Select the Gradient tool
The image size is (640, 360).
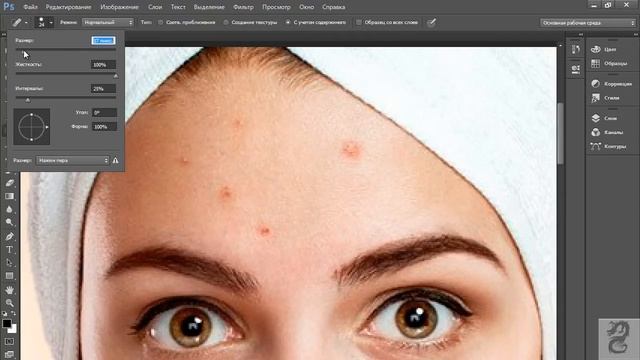point(9,196)
